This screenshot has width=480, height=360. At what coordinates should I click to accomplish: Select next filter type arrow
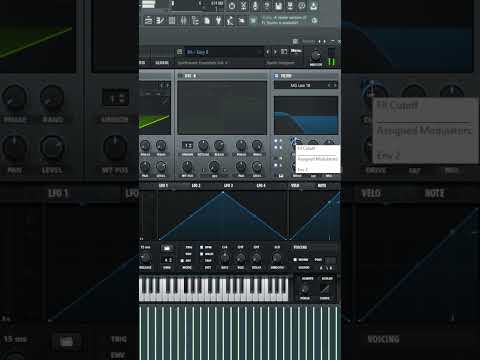click(335, 86)
